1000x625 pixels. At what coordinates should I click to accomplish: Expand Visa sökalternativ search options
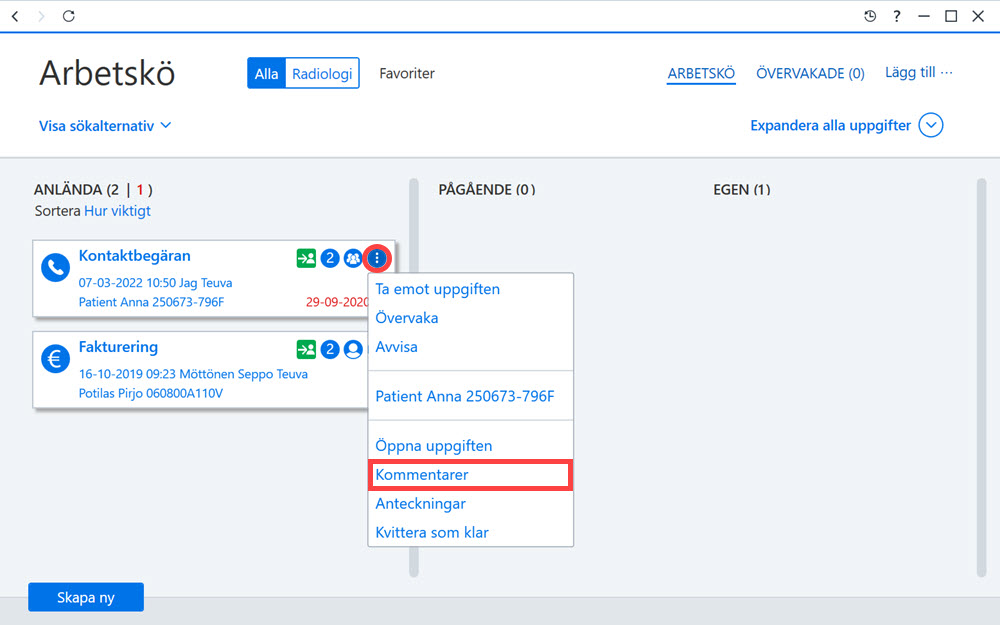click(x=105, y=126)
